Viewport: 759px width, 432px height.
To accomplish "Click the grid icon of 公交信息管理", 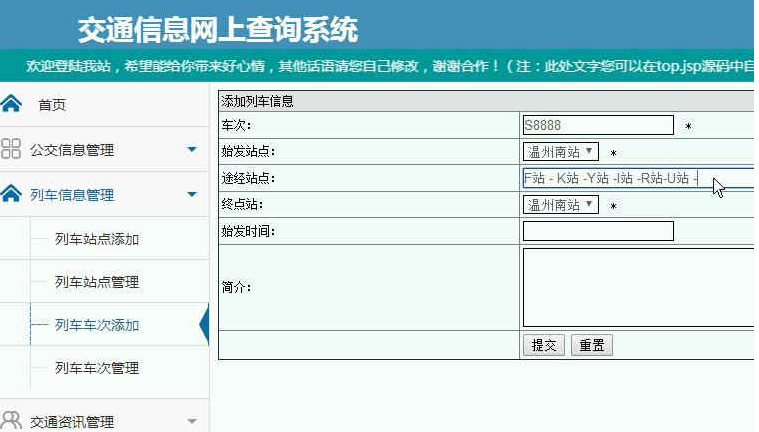I will coord(11,149).
